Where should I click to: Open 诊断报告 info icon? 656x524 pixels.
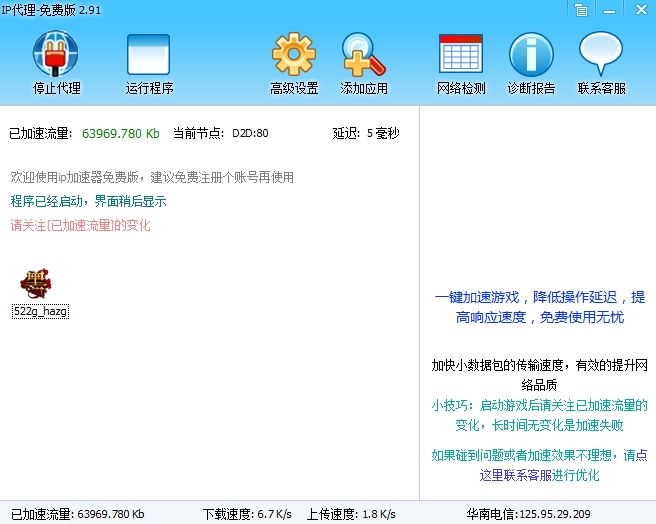pos(531,54)
